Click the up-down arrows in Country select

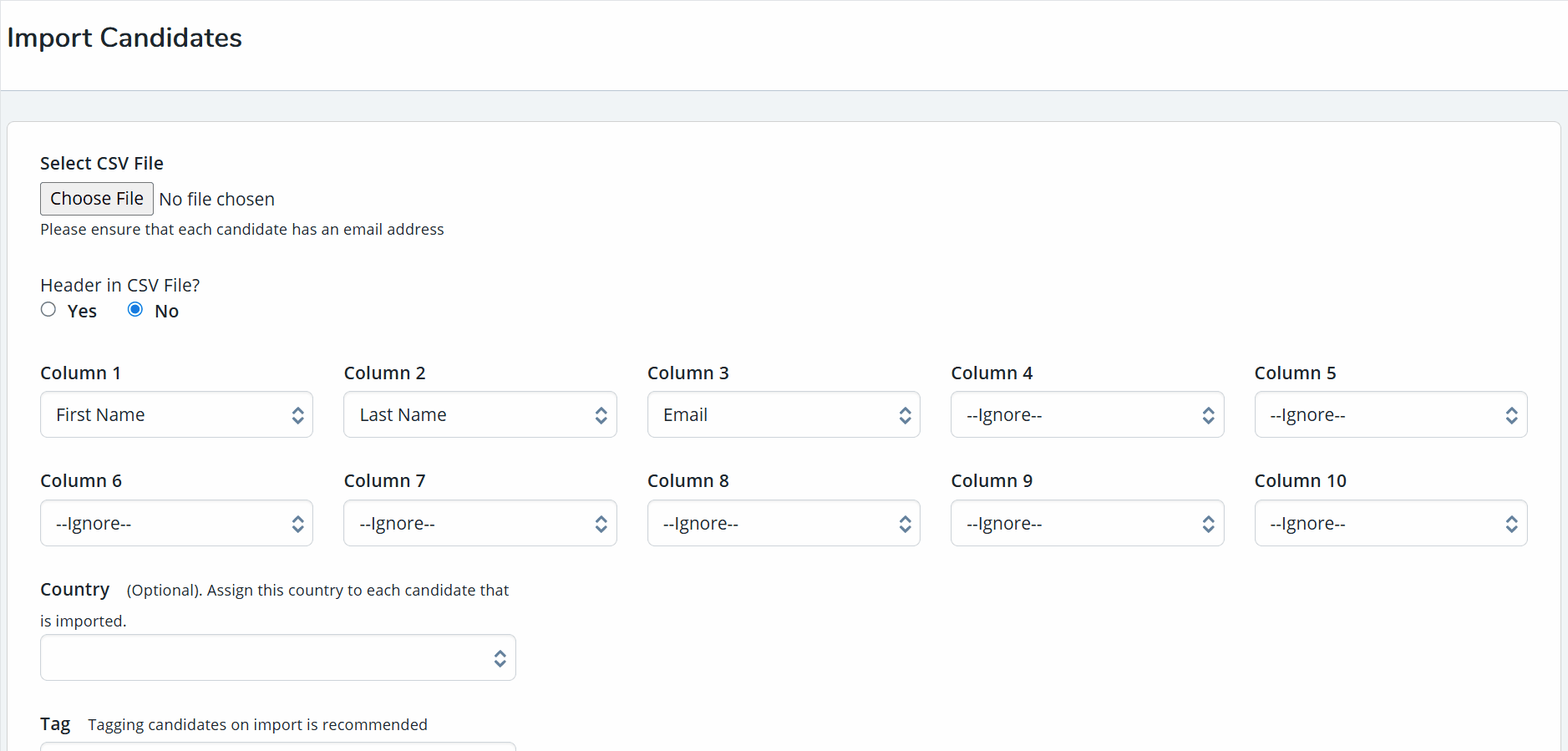[x=500, y=658]
